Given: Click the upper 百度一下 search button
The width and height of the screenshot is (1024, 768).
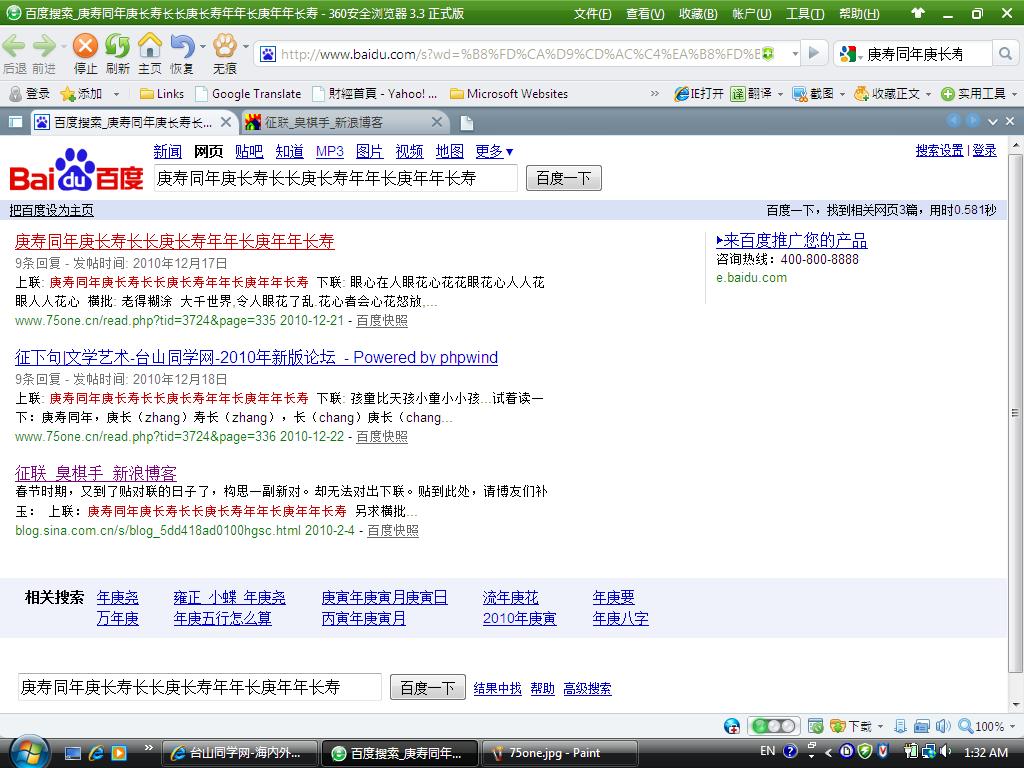Looking at the screenshot, I should pyautogui.click(x=564, y=178).
